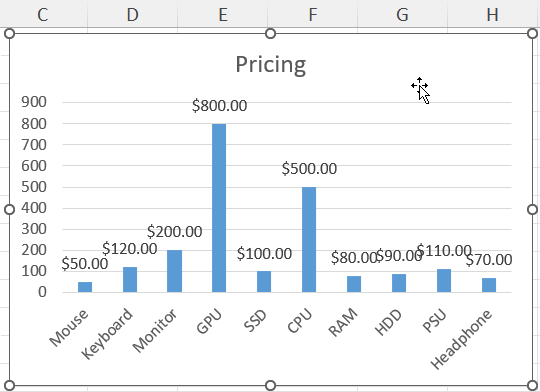Click the CPU category axis label

[x=300, y=321]
